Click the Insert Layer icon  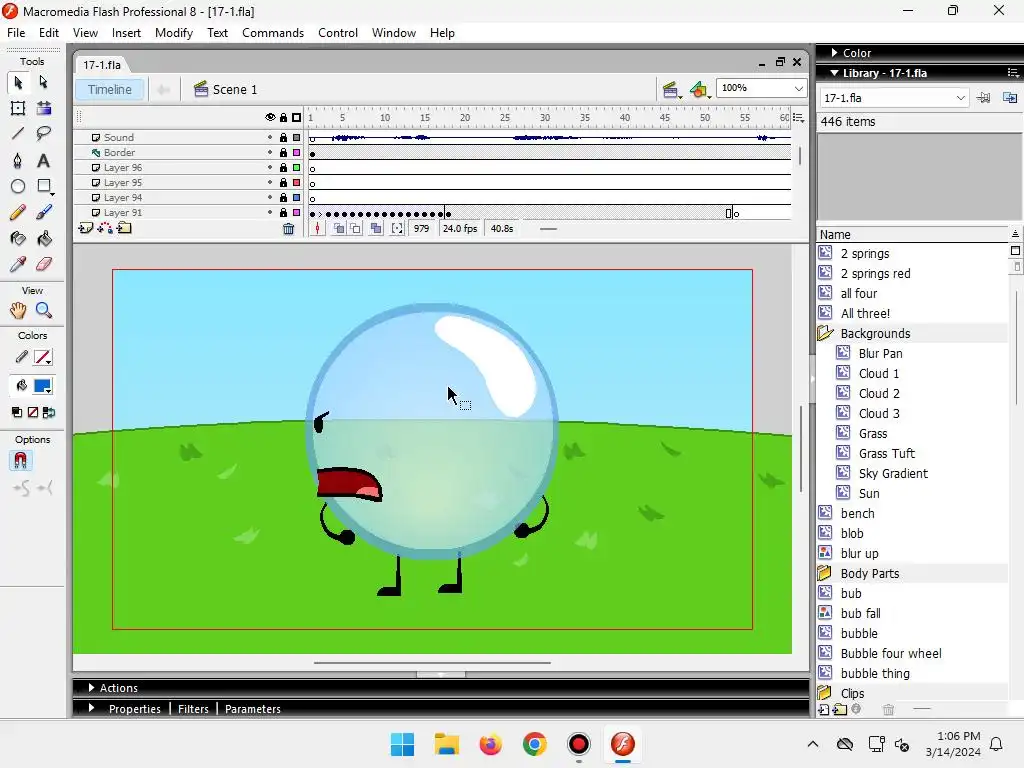pyautogui.click(x=86, y=228)
